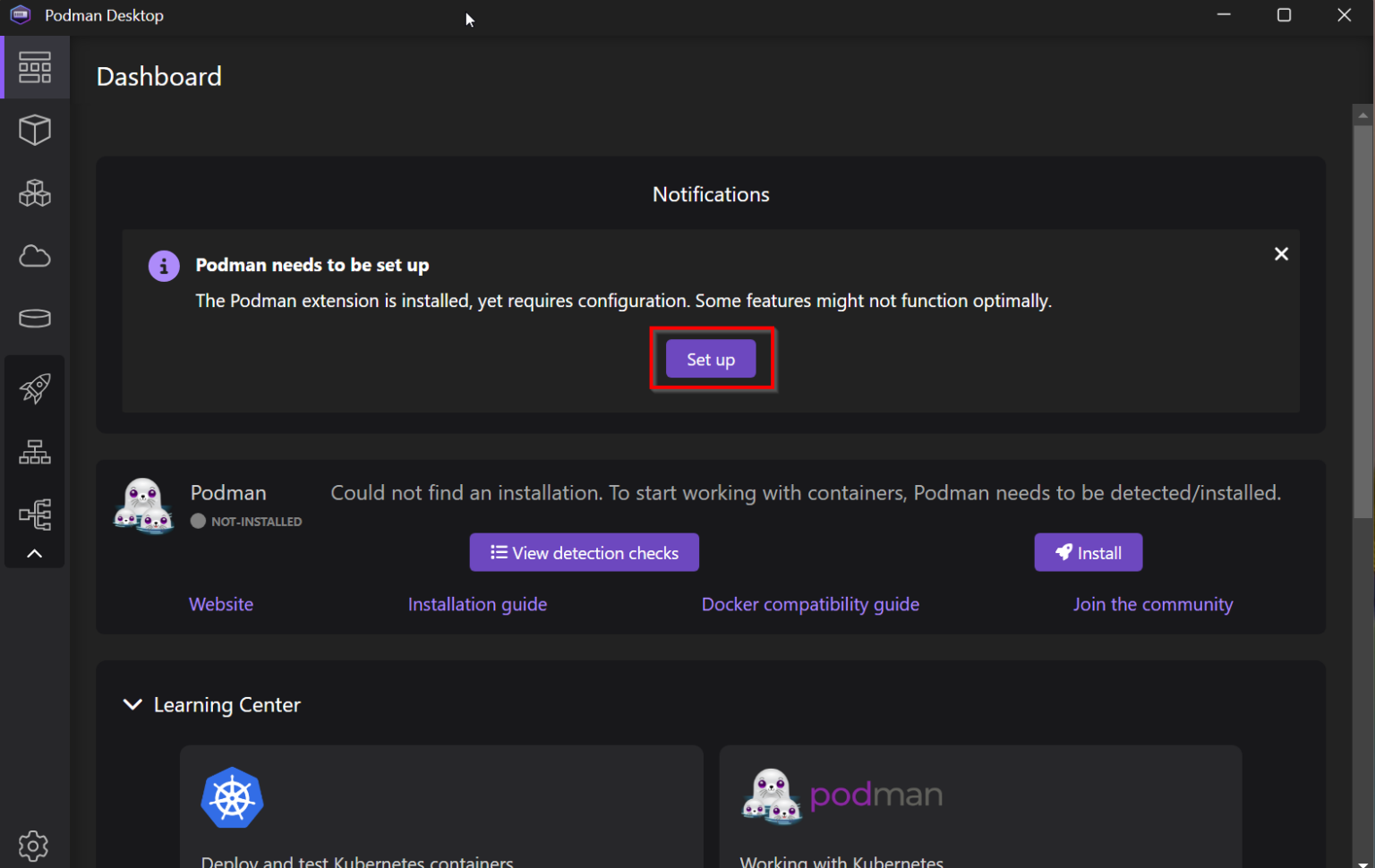Collapse the Learning Center section
The height and width of the screenshot is (868, 1375).
(132, 704)
